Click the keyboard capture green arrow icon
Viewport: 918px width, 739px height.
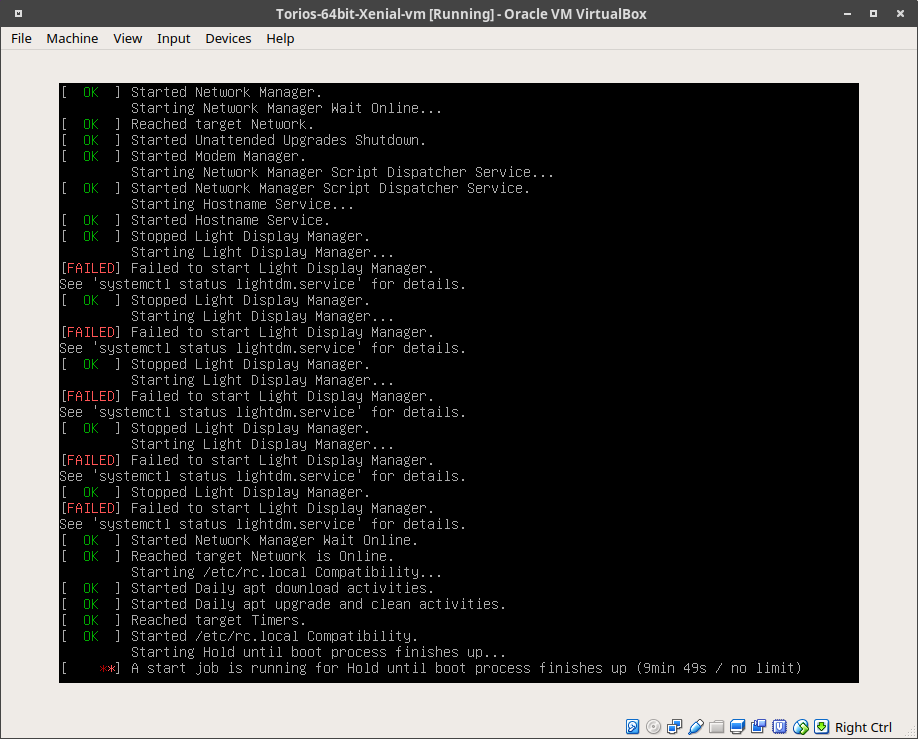(x=821, y=727)
